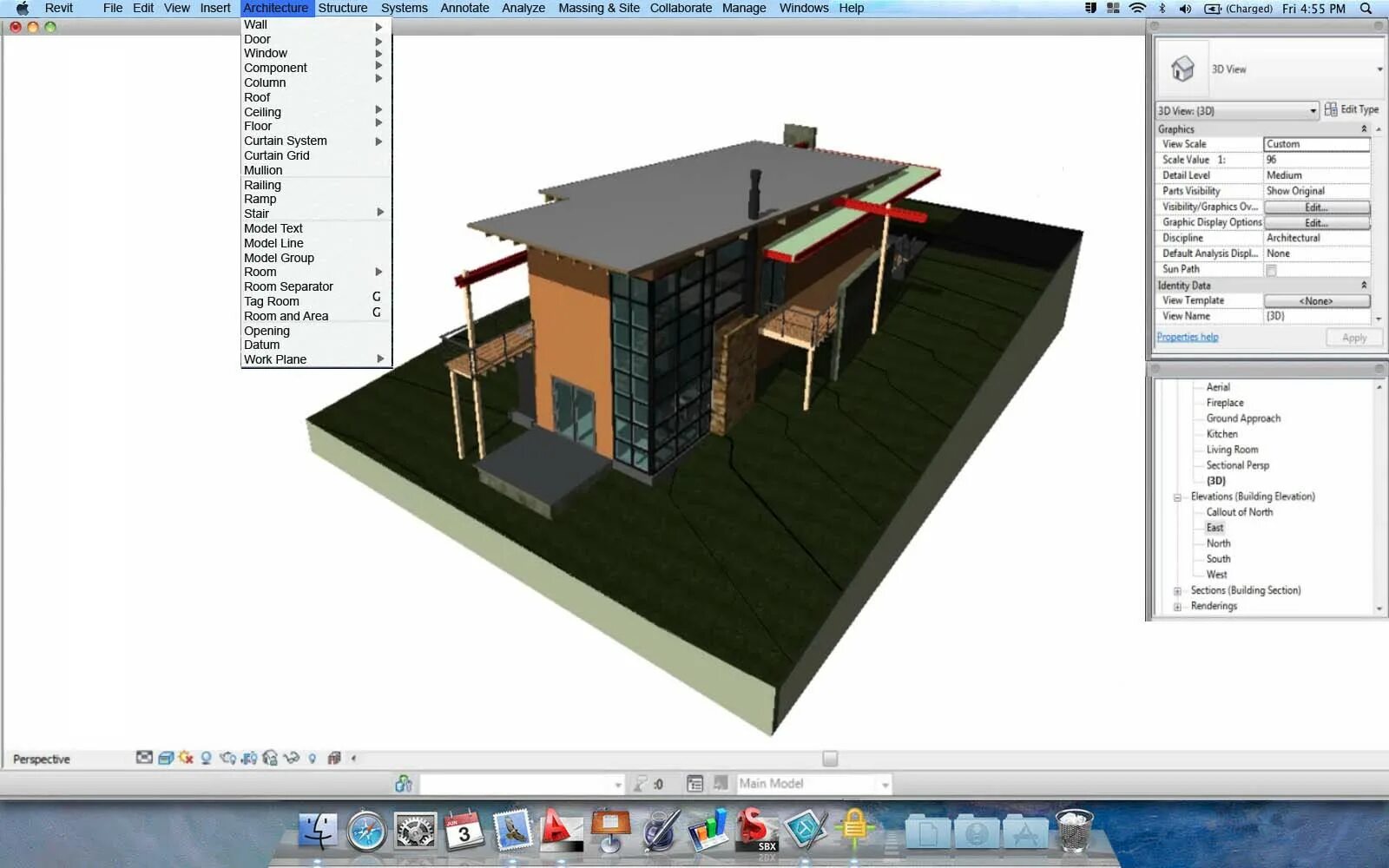Activate Temporary Hide/Isolate glasses icon
1389x868 pixels.
(x=292, y=759)
